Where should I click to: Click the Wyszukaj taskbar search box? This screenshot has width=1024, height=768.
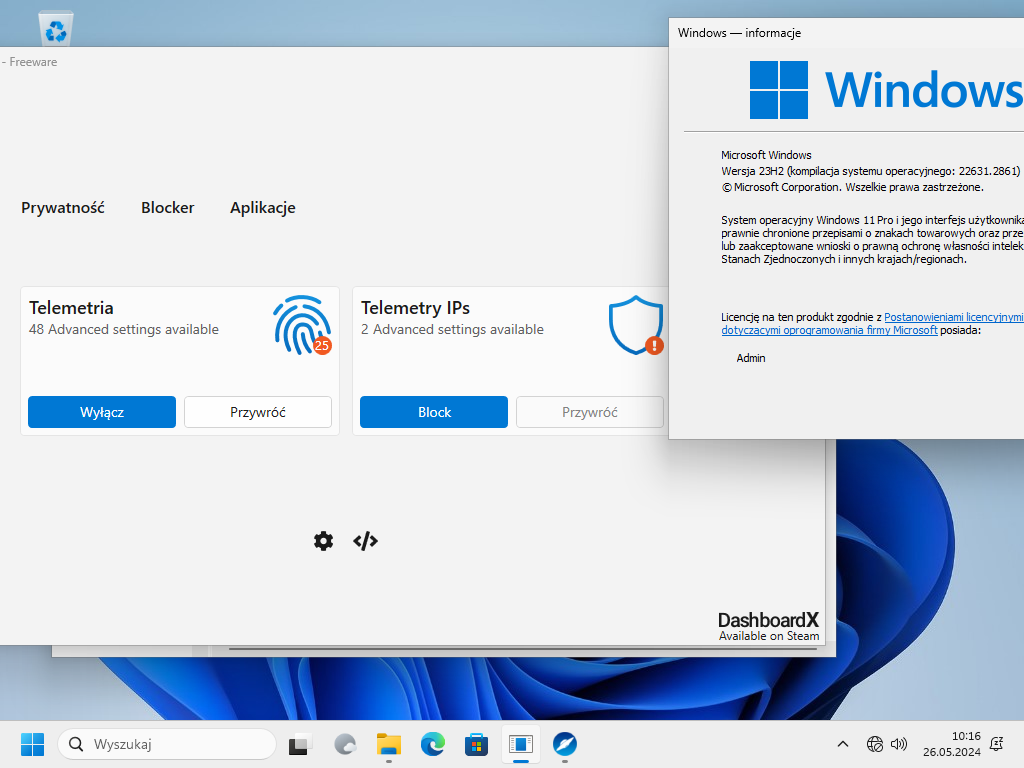click(167, 744)
